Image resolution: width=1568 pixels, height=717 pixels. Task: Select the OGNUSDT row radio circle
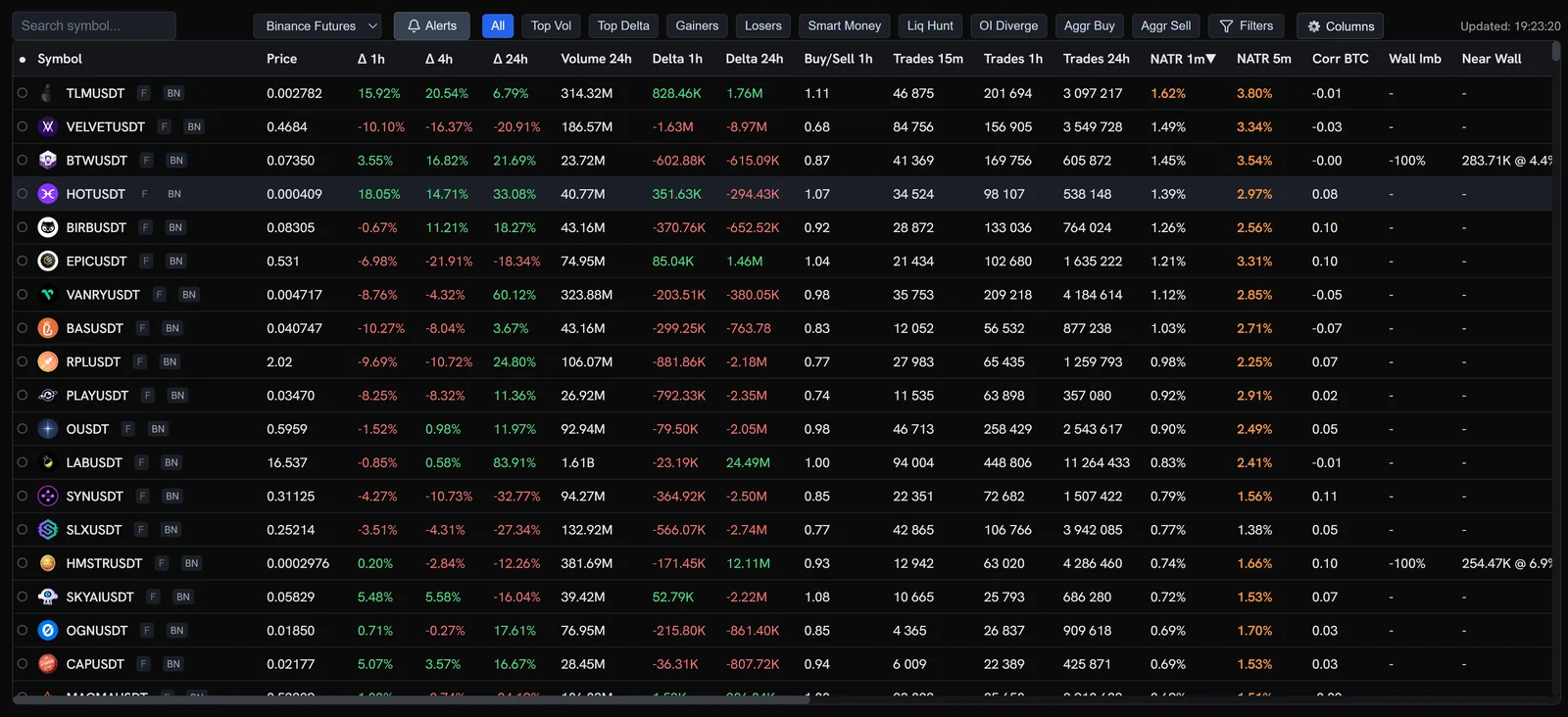click(23, 631)
